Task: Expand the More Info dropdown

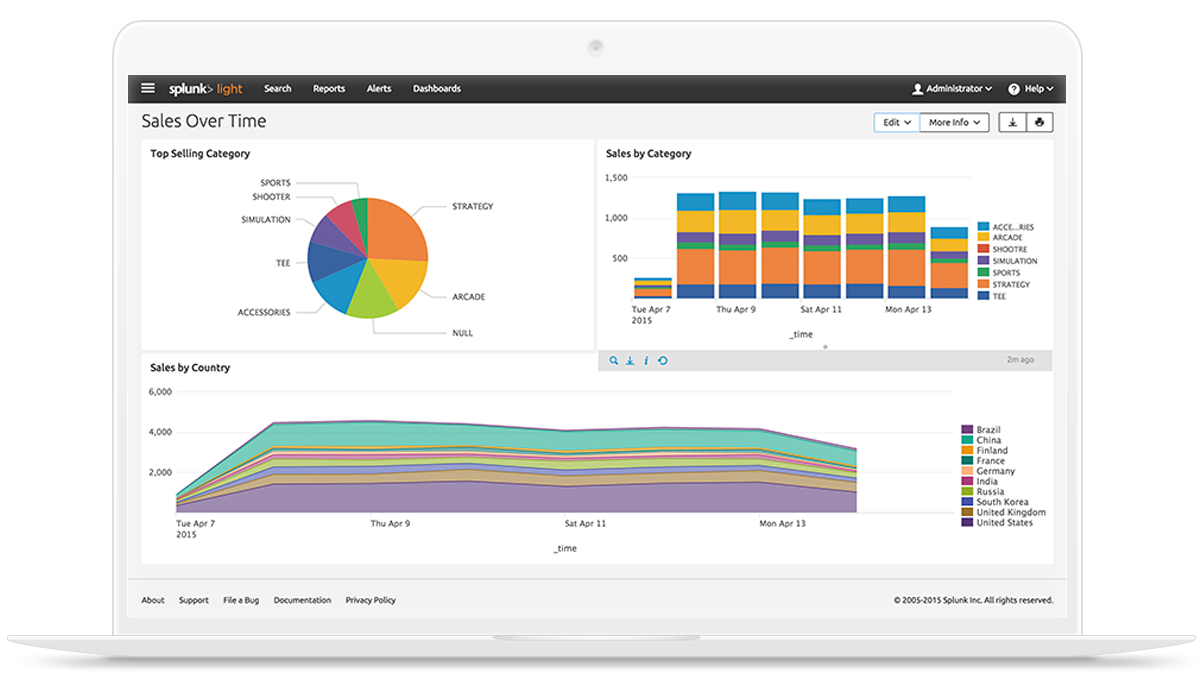Action: (x=953, y=121)
